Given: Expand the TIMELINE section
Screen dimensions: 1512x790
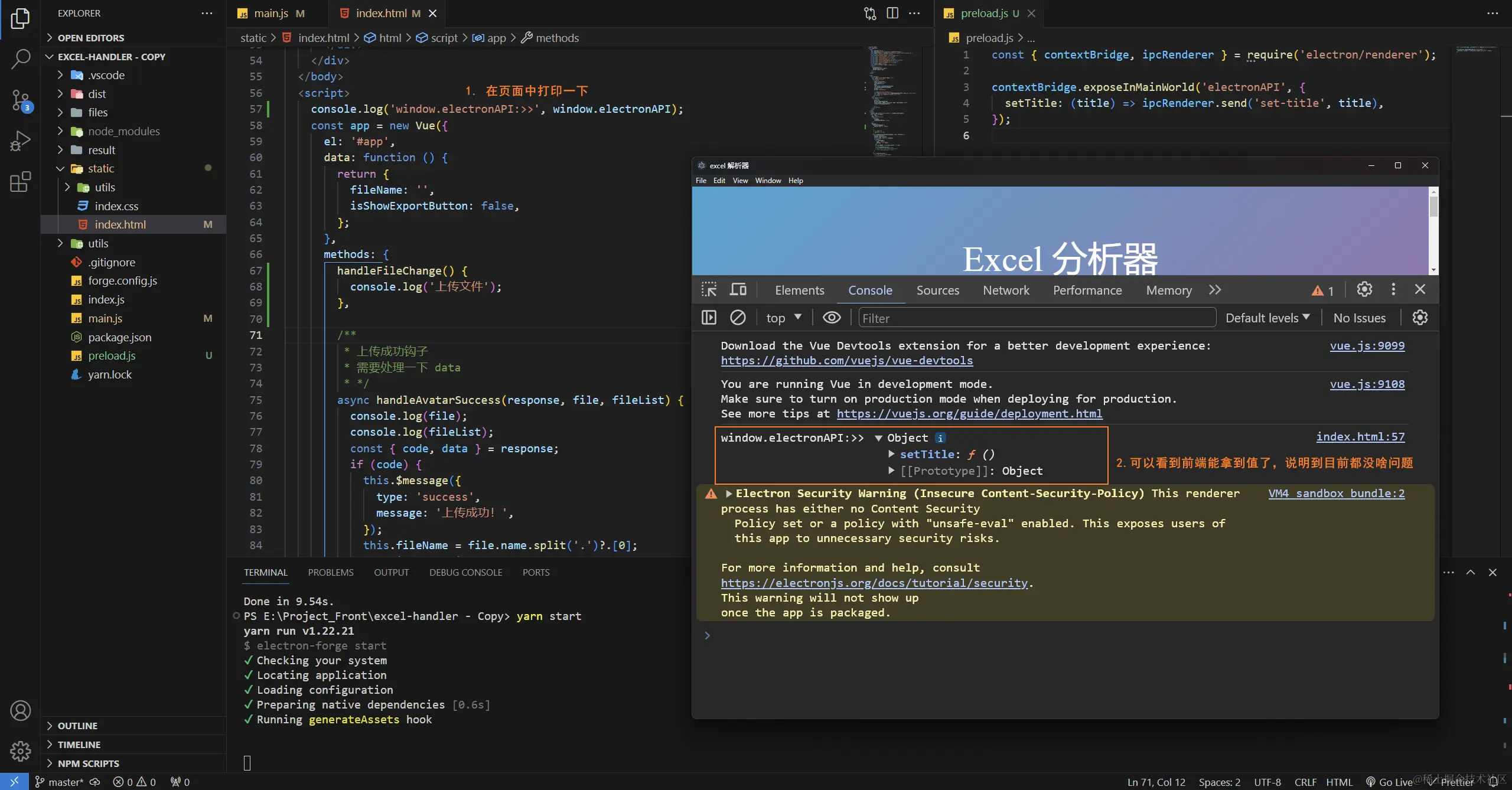Looking at the screenshot, I should pos(79,745).
